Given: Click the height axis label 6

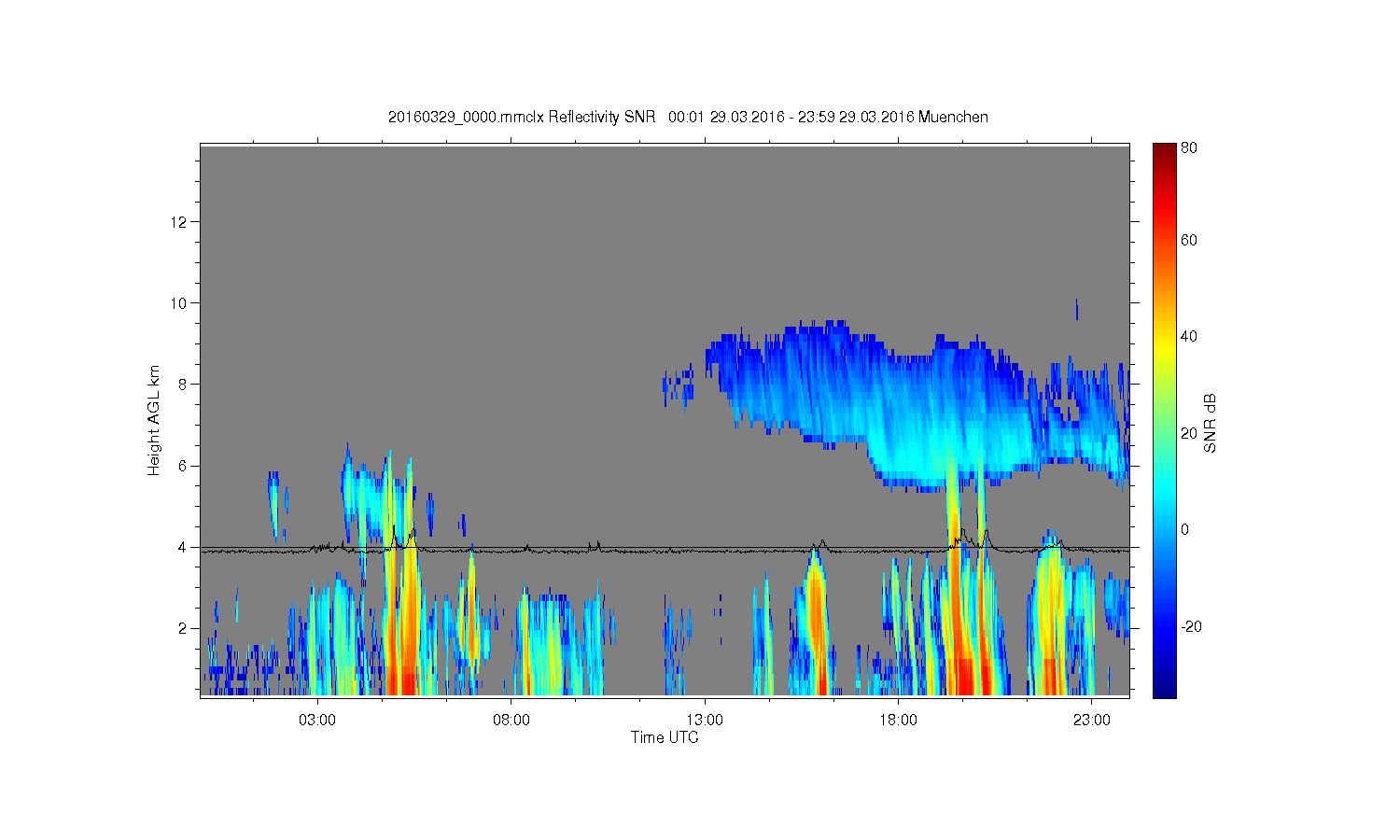Looking at the screenshot, I should 183,466.
